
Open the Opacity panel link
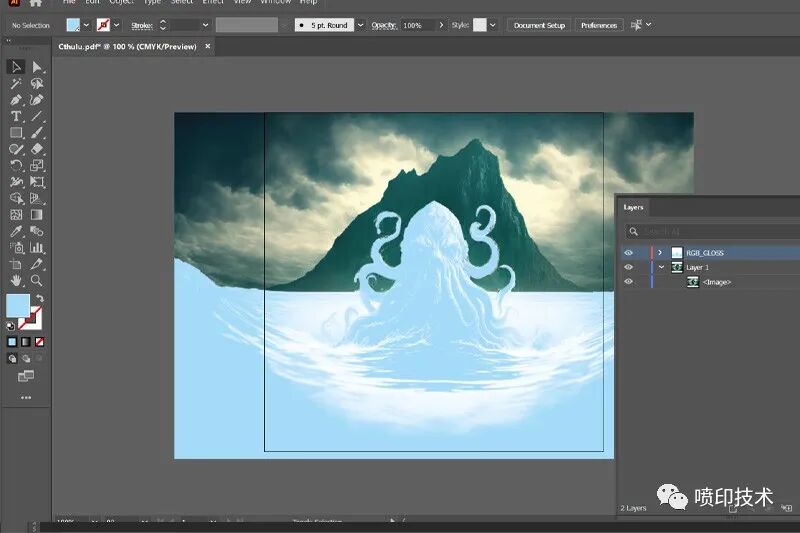[384, 25]
